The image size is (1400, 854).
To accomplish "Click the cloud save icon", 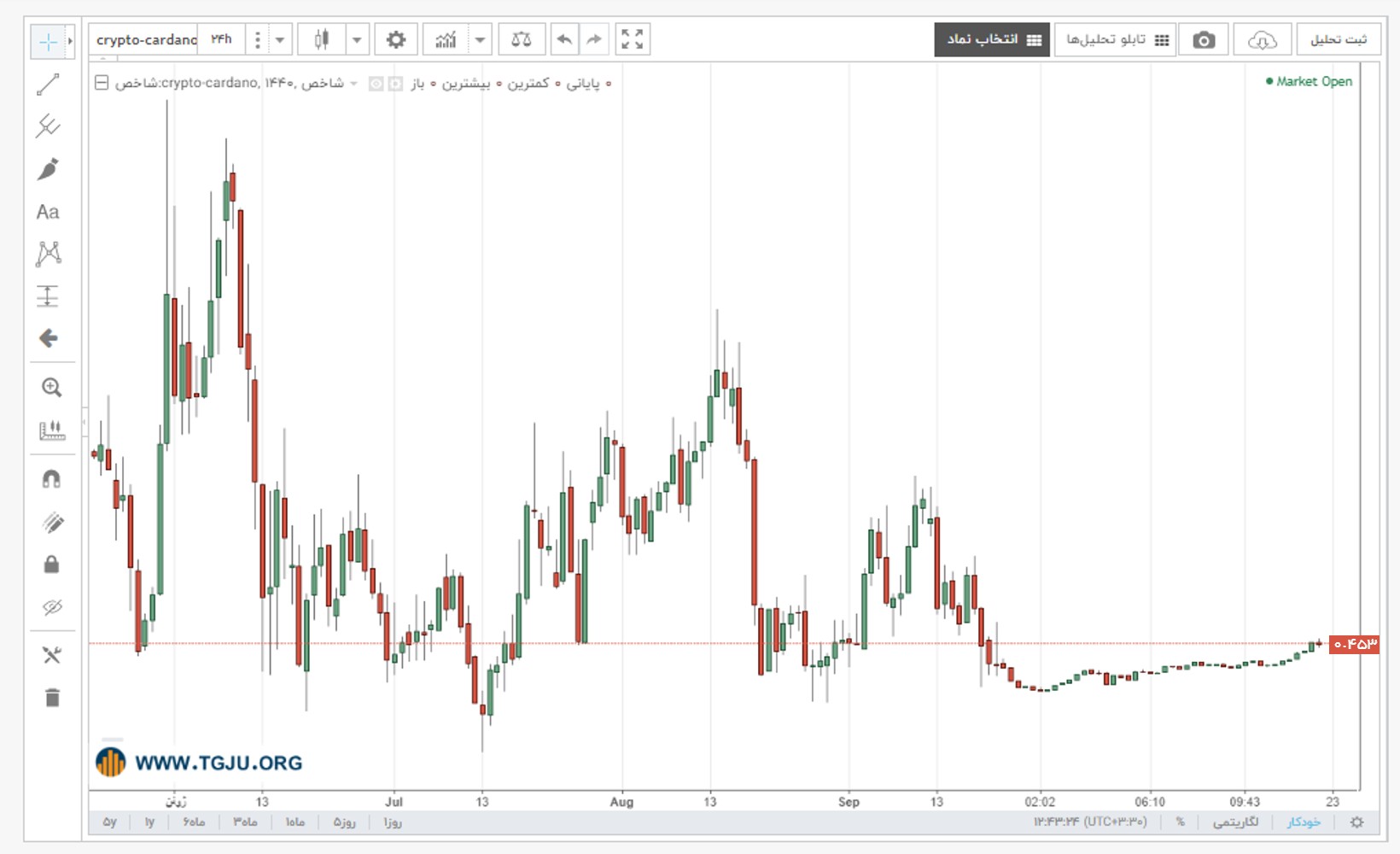I will tap(1263, 40).
